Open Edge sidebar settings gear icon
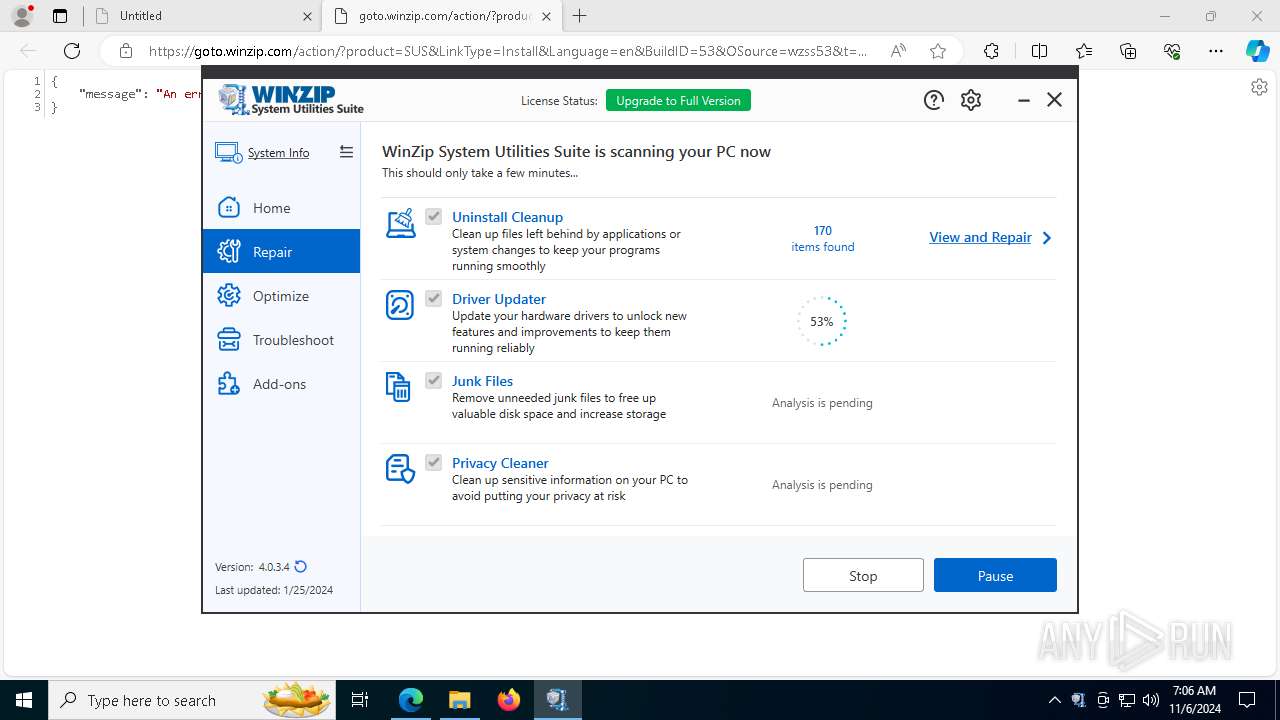1280x720 pixels. pos(1259,87)
